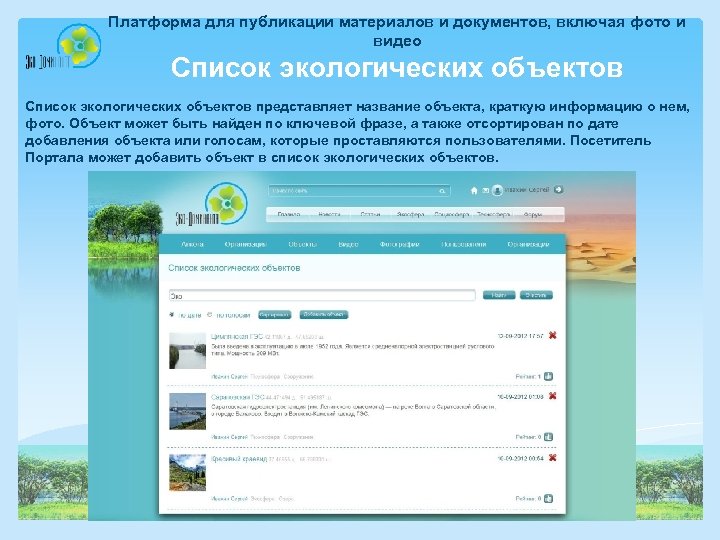Click the username next to the avatar

(x=527, y=190)
